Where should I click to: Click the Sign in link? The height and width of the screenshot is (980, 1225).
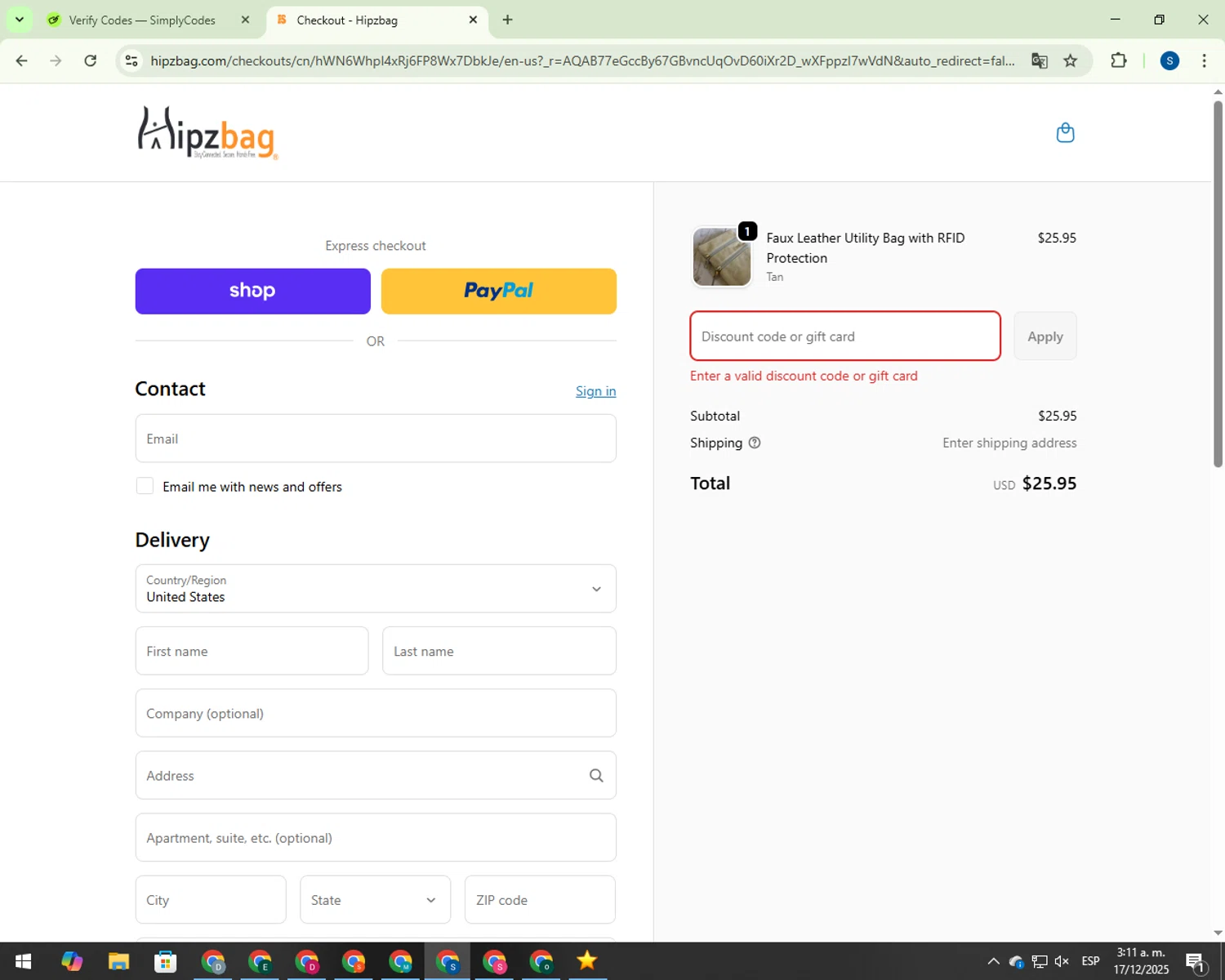(595, 391)
